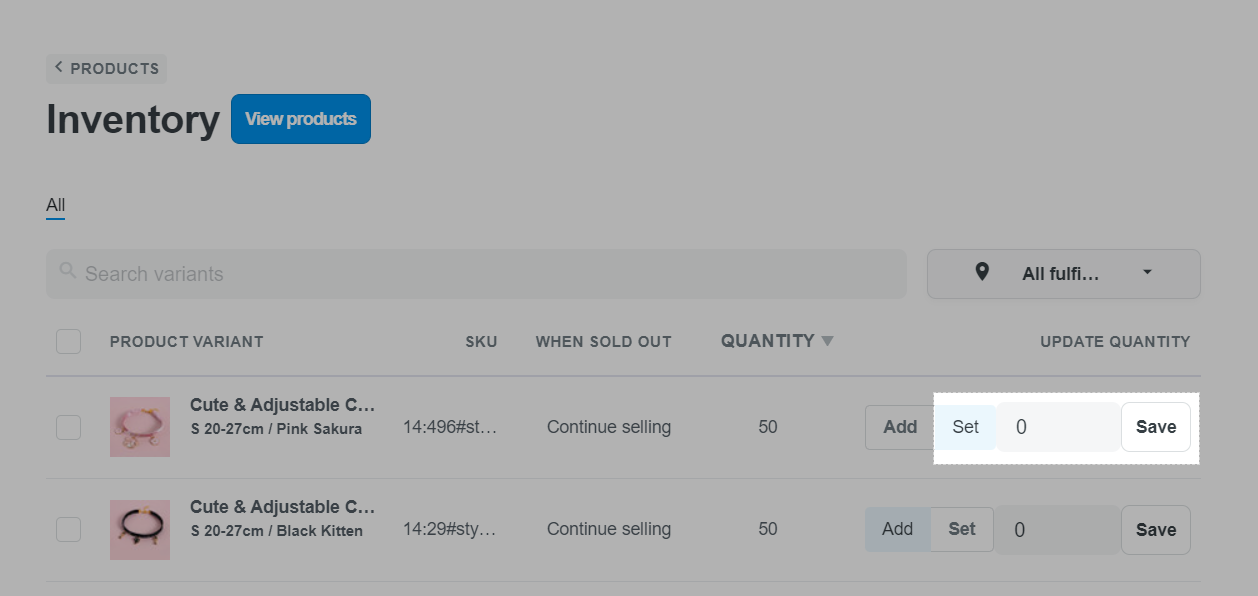The width and height of the screenshot is (1258, 596).
Task: Select the All tab
Action: tap(55, 205)
